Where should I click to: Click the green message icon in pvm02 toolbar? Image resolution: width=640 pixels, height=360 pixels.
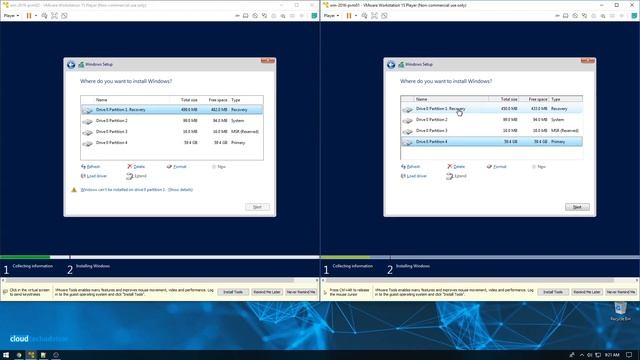(314, 16)
